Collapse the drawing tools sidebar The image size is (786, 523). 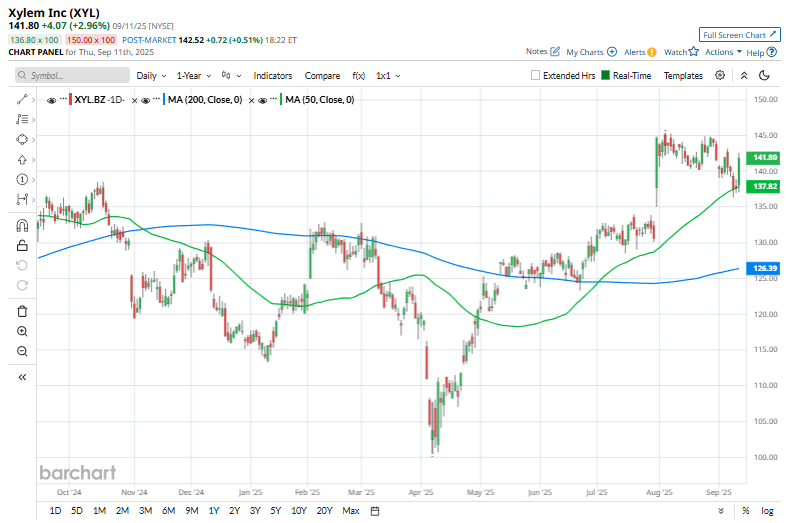click(22, 378)
